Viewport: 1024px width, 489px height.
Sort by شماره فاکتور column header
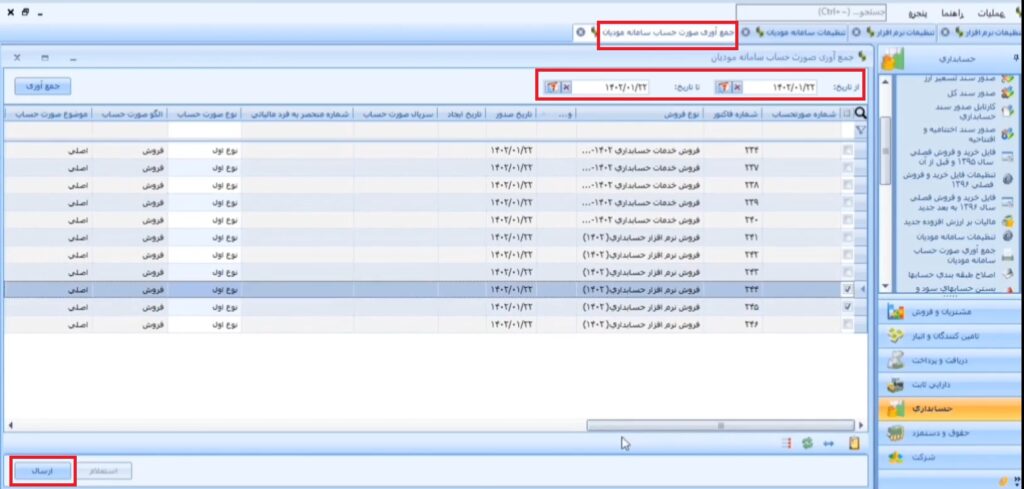734,114
